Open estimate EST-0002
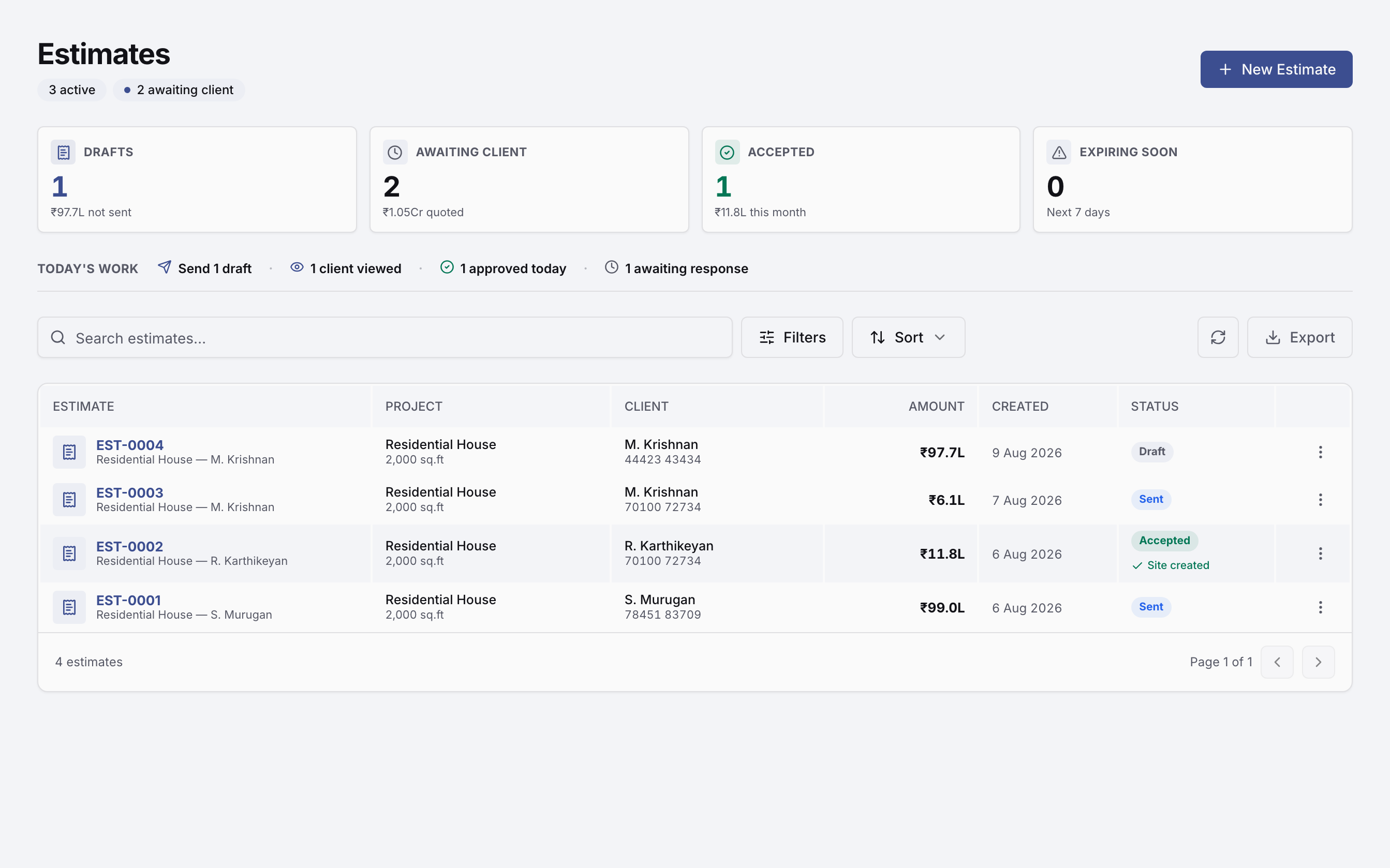Viewport: 1390px width, 868px height. [x=130, y=547]
